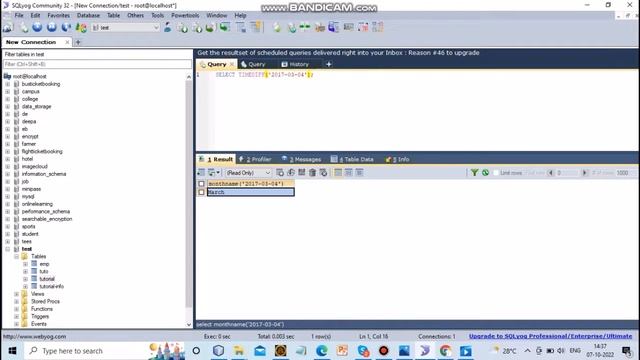Enable the Limit rows checkbox

click(496, 173)
